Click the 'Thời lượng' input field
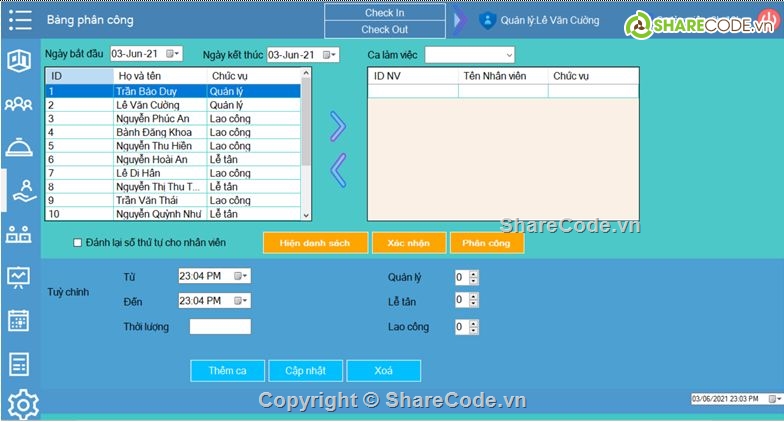 coord(220,326)
